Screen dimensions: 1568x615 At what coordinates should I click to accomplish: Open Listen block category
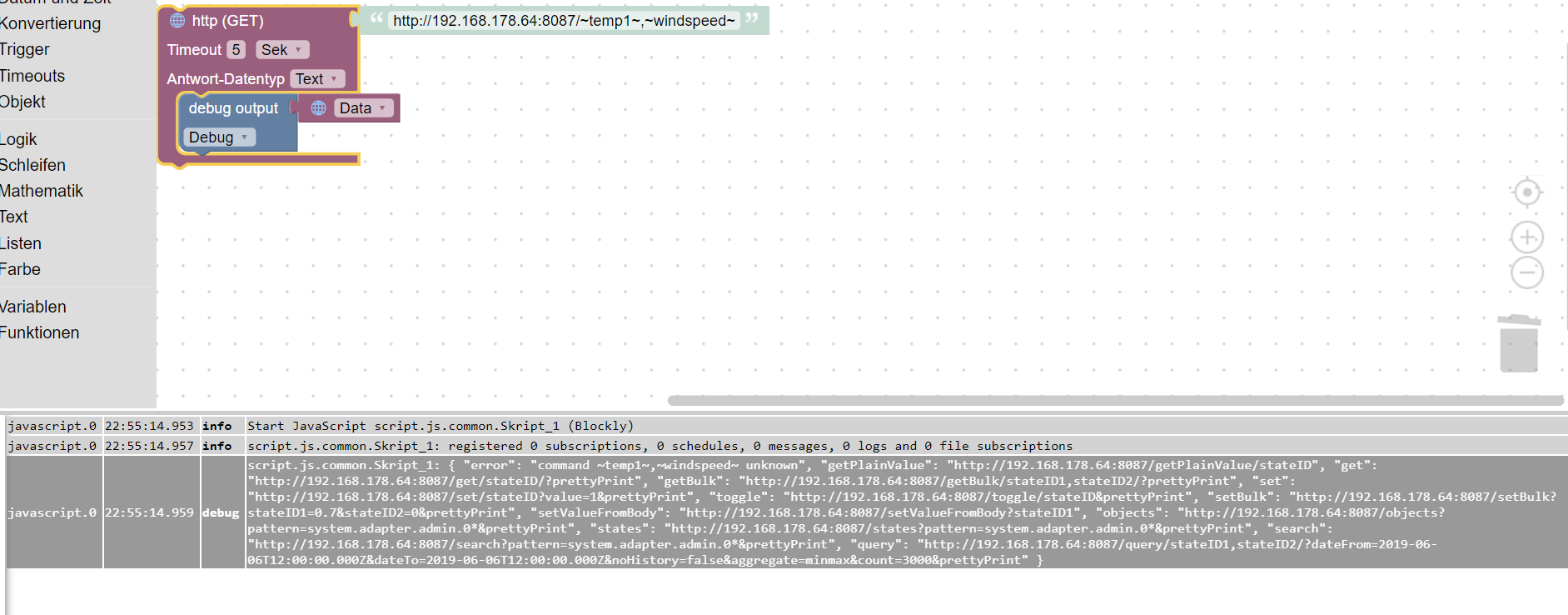(21, 243)
